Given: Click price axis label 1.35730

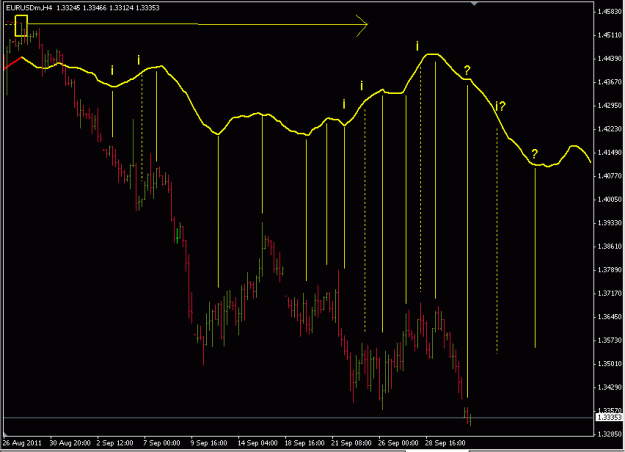Looking at the screenshot, I should coord(609,340).
